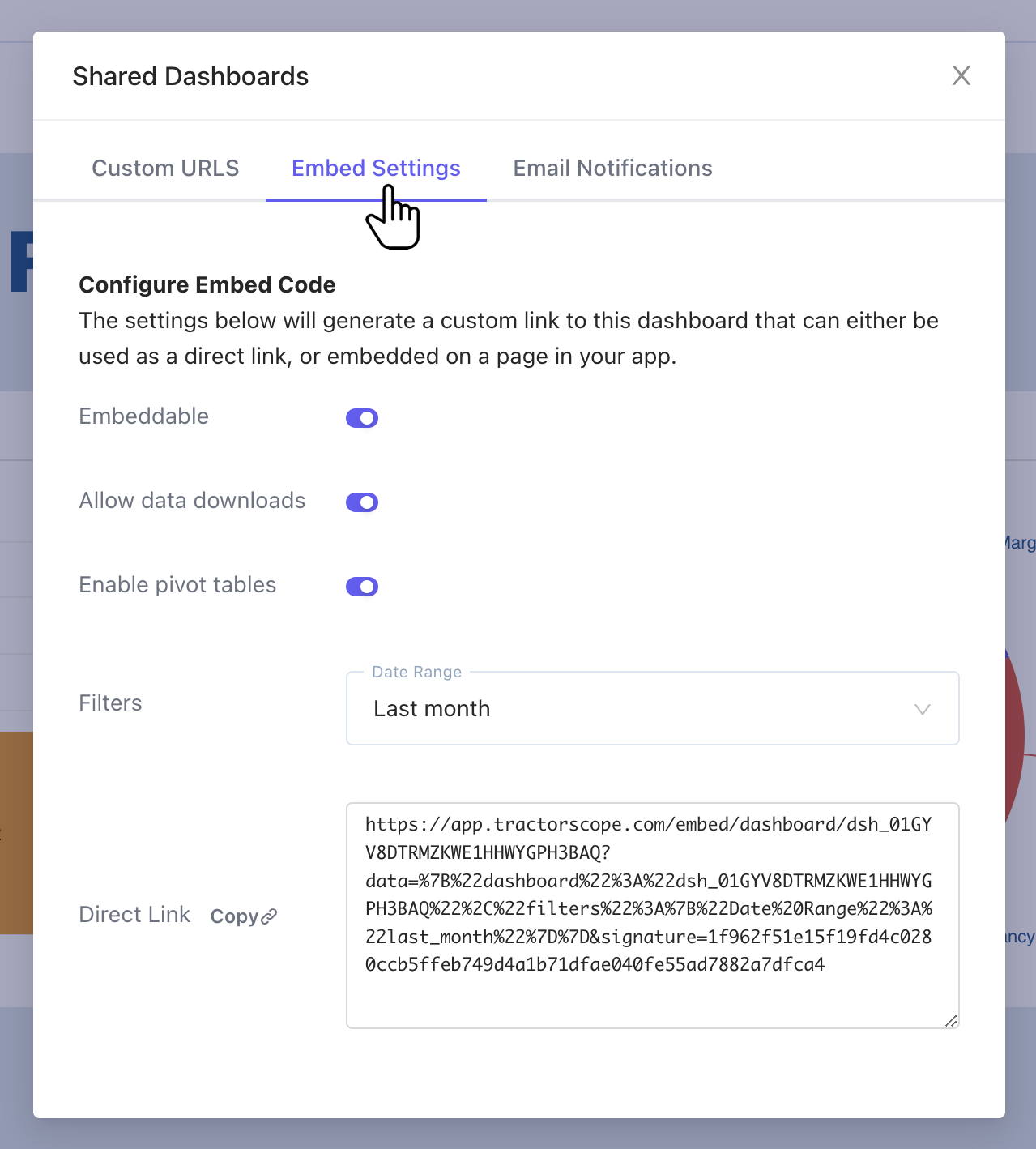Screen dimensions: 1036x1149
Task: Toggle the Enable pivot tables switch
Action: pos(362,587)
